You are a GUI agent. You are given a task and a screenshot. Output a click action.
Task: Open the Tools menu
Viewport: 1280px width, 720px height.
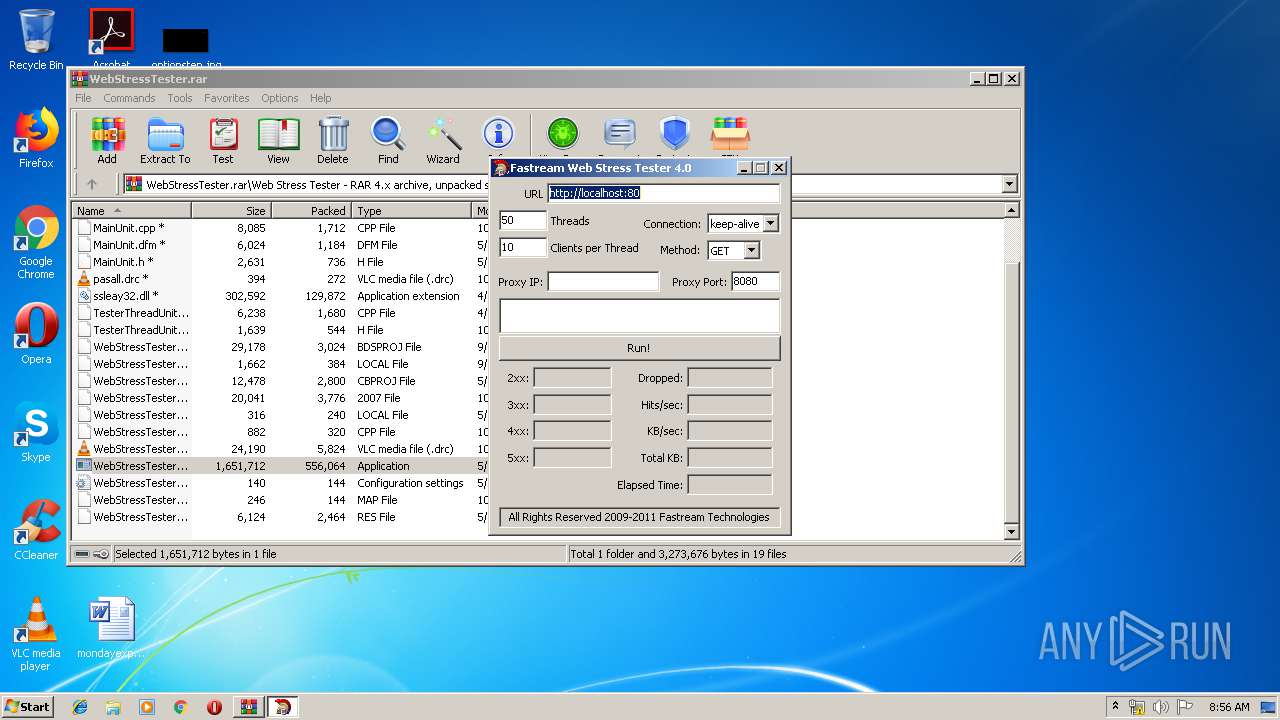tap(180, 98)
